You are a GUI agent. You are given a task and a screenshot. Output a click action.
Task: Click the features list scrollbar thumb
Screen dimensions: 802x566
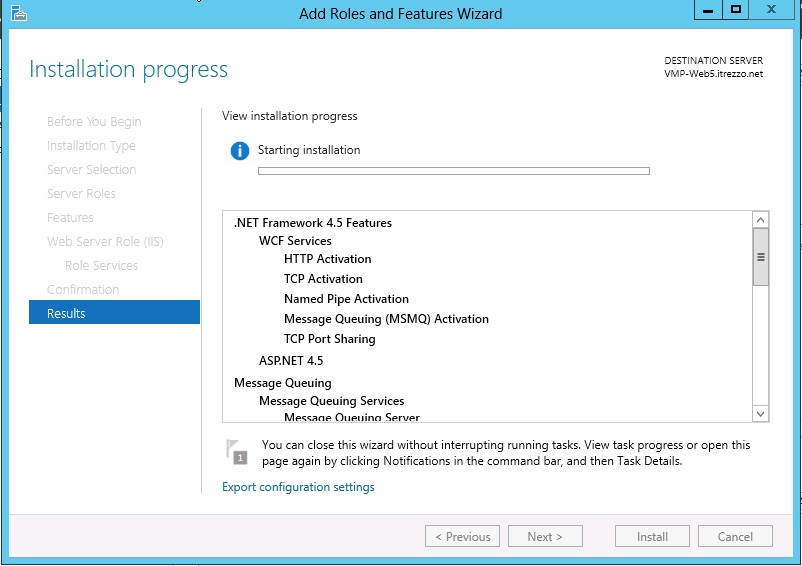[x=761, y=257]
